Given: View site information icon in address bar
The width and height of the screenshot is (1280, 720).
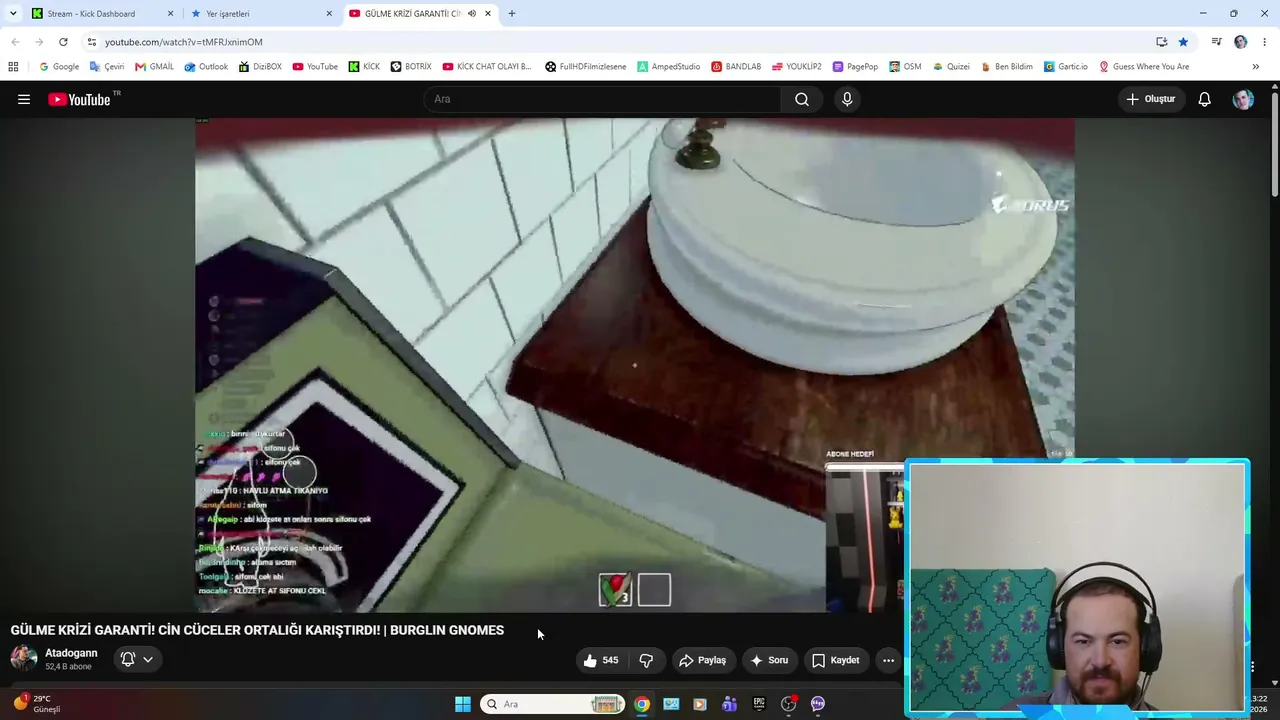Looking at the screenshot, I should click(x=91, y=42).
